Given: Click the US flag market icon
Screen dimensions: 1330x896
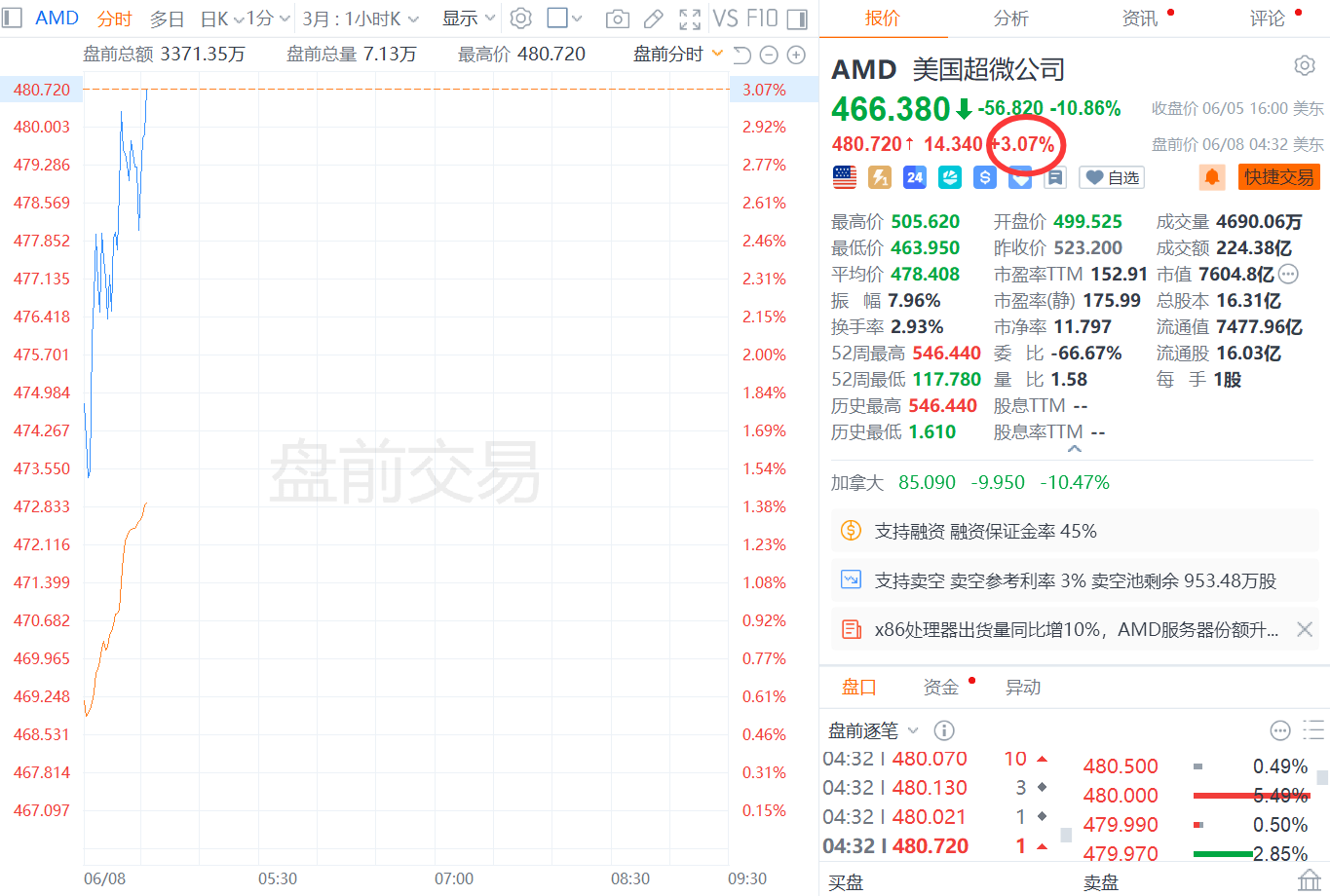Looking at the screenshot, I should tap(845, 177).
